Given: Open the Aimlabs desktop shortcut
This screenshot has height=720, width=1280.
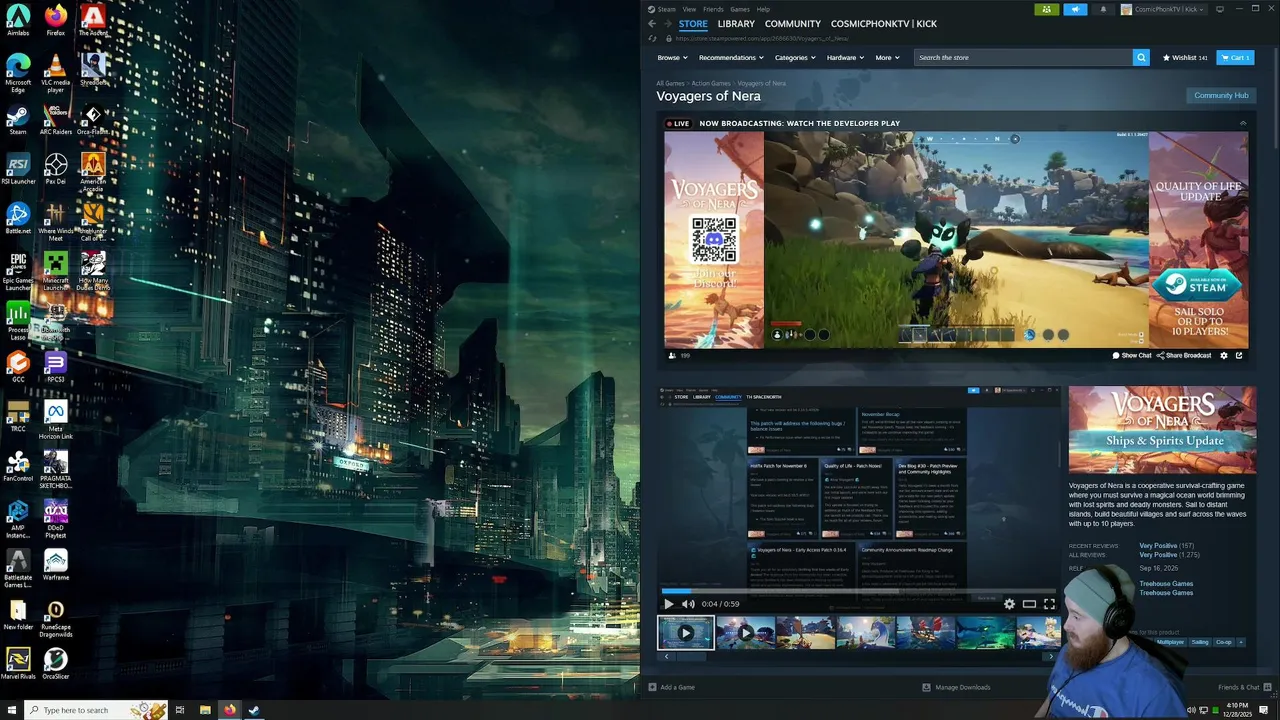Looking at the screenshot, I should coord(18,20).
